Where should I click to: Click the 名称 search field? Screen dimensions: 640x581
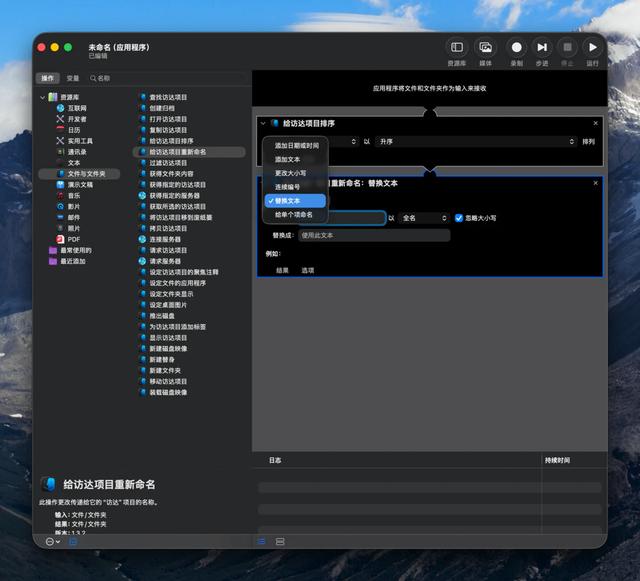[x=167, y=78]
